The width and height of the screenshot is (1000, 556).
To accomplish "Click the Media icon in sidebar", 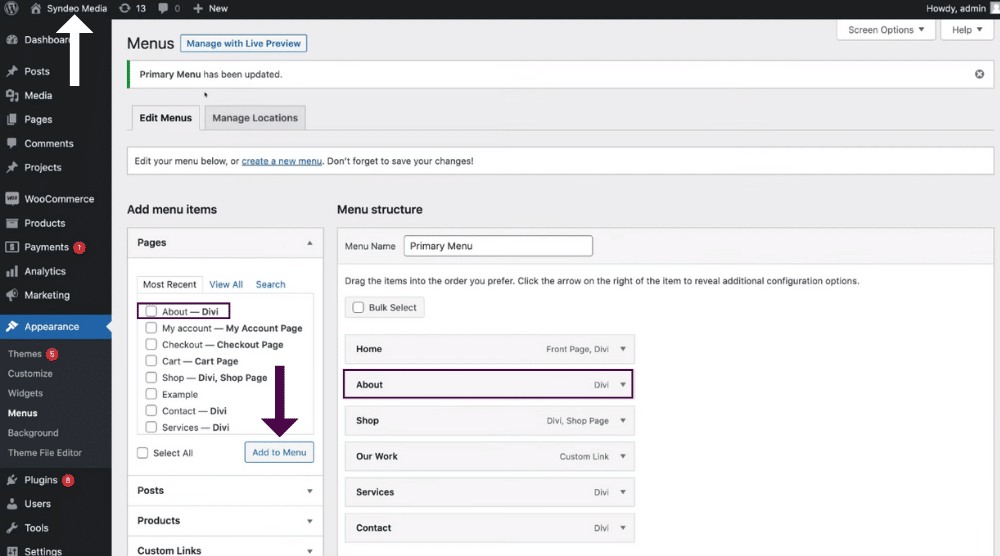I will (12, 95).
